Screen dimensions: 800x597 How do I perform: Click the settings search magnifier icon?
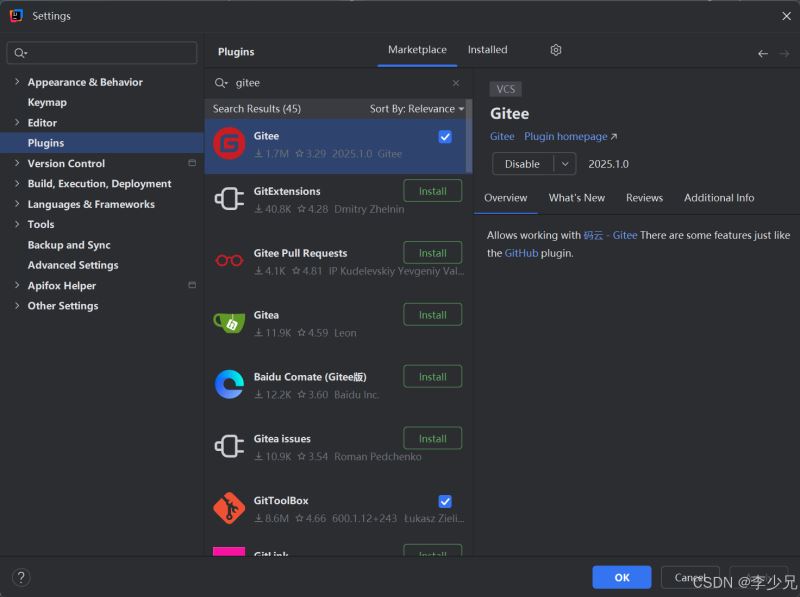tap(20, 53)
